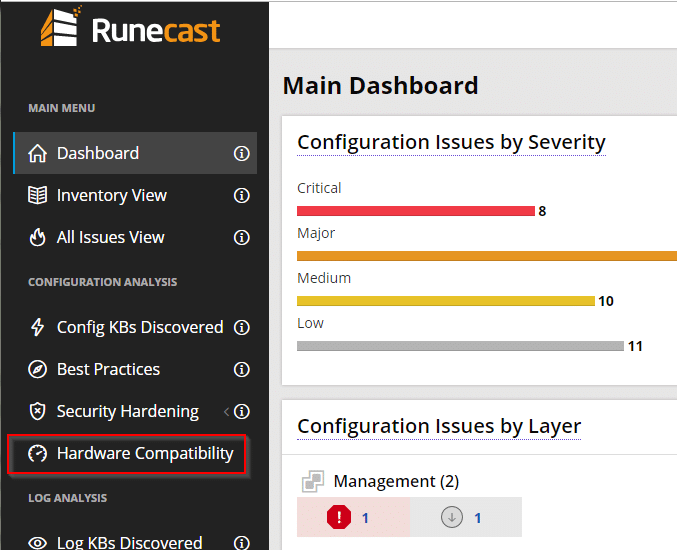This screenshot has height=550, width=677.
Task: Open Management critical issues red alert box
Action: pyautogui.click(x=353, y=517)
